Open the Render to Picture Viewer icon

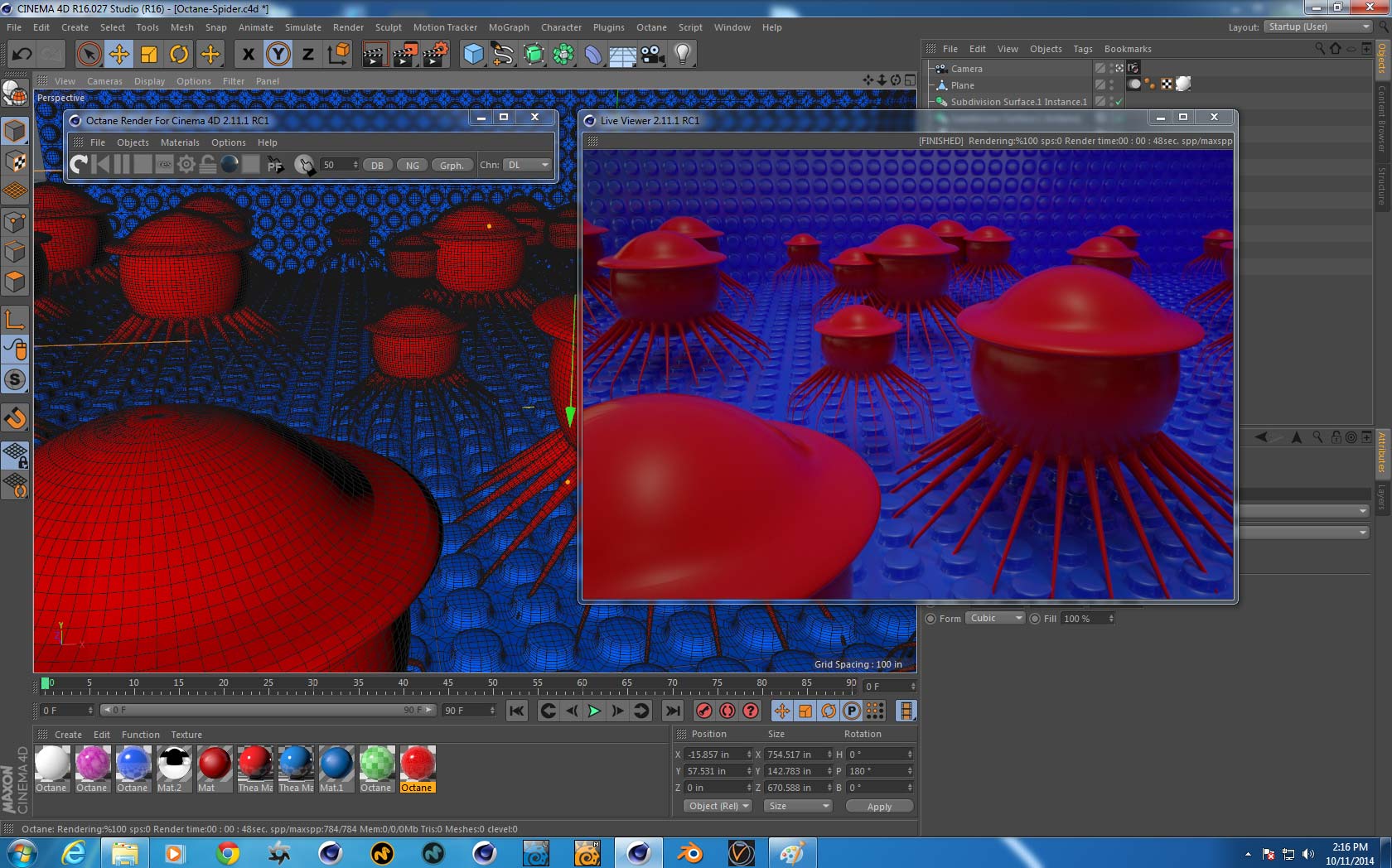[x=404, y=55]
